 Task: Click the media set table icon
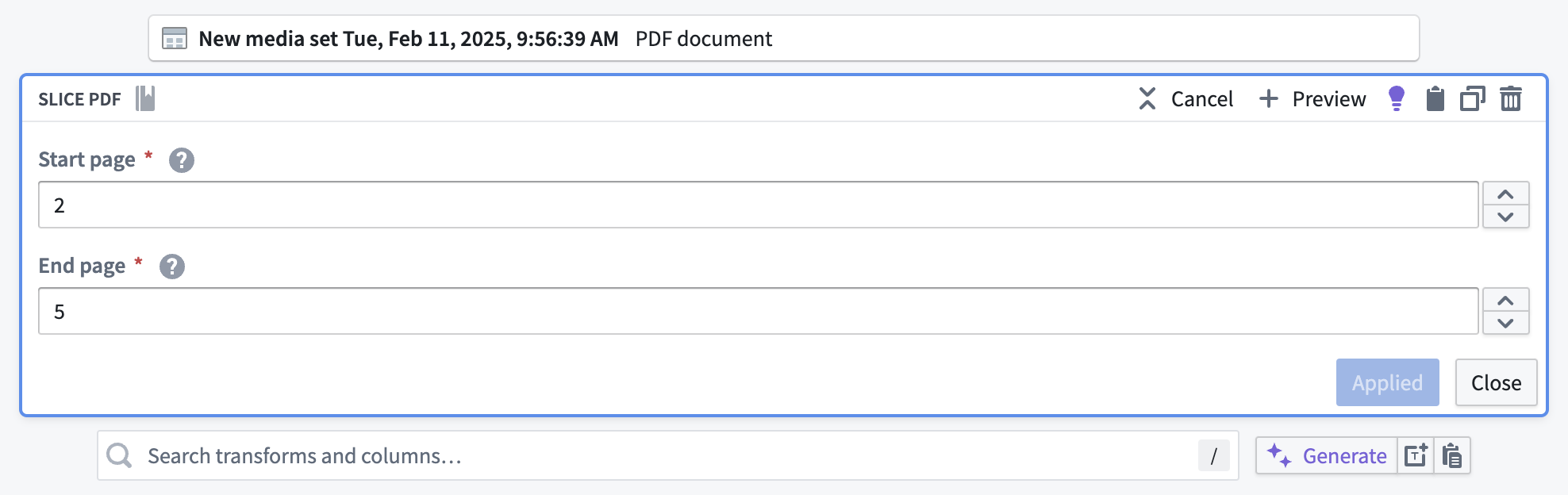175,38
